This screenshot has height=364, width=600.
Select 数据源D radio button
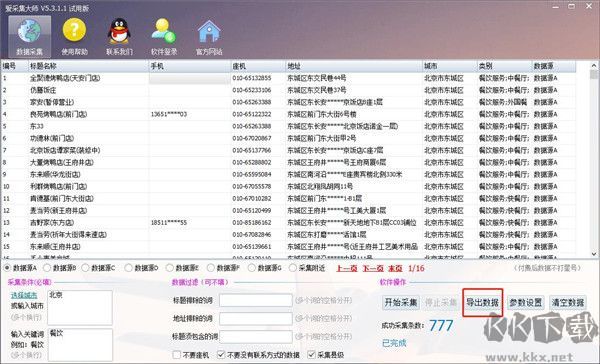tap(129, 268)
